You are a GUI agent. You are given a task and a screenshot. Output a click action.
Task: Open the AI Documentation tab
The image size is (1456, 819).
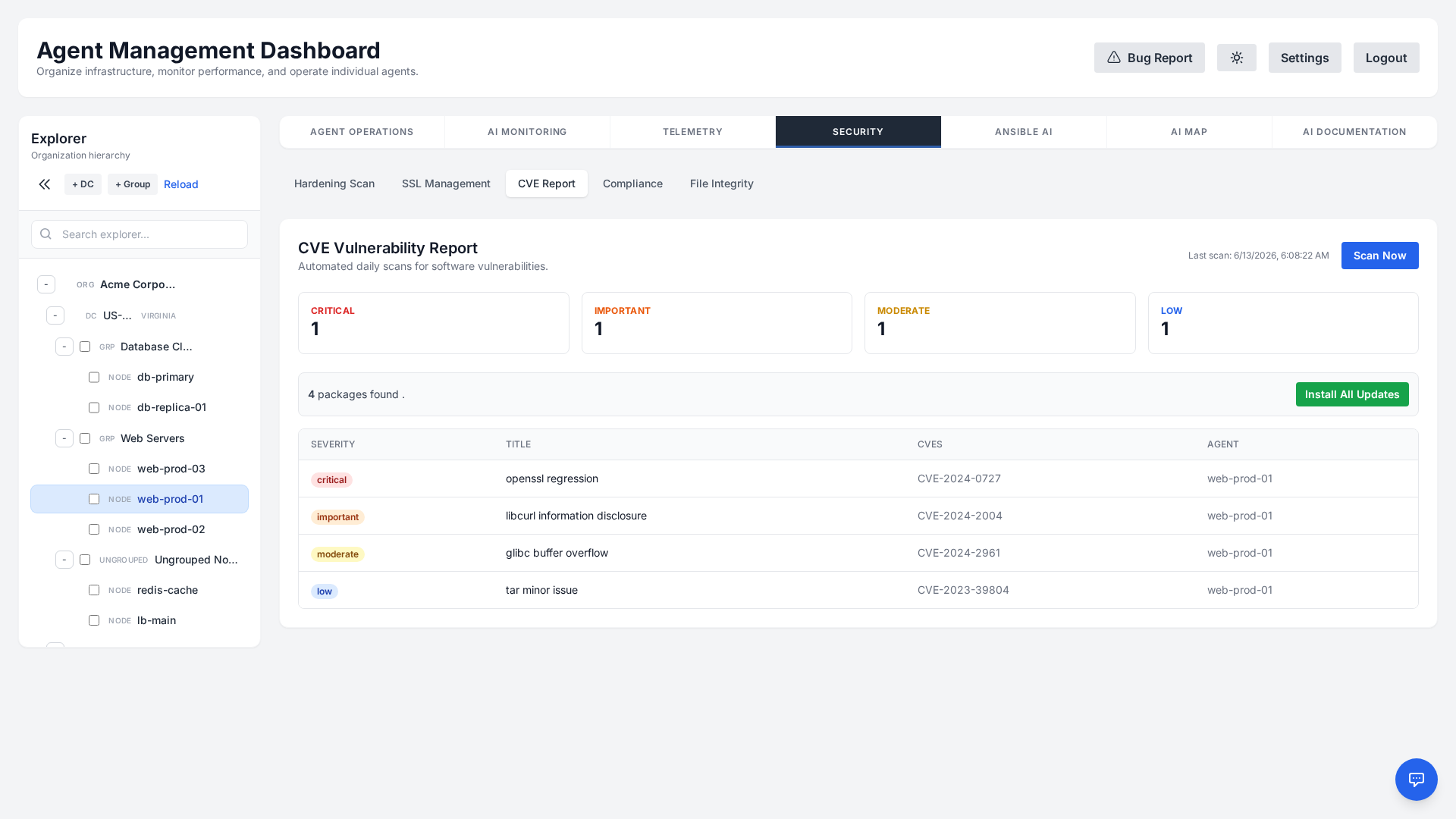[x=1354, y=132]
